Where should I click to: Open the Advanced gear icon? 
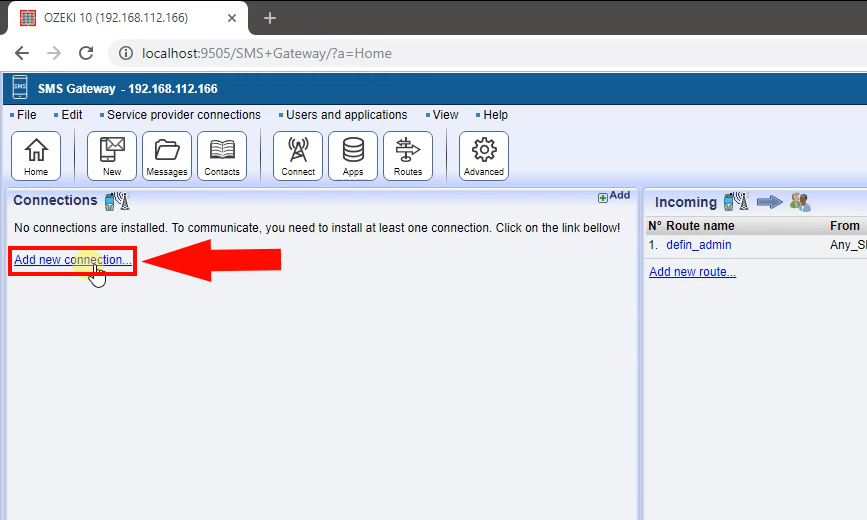point(484,156)
